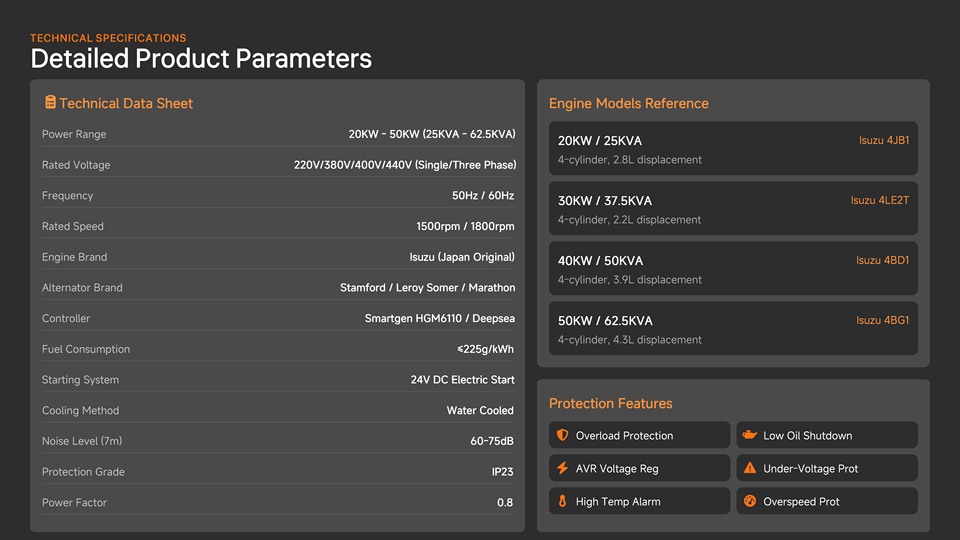Click the Protection Features heading
The image size is (960, 540).
610,403
